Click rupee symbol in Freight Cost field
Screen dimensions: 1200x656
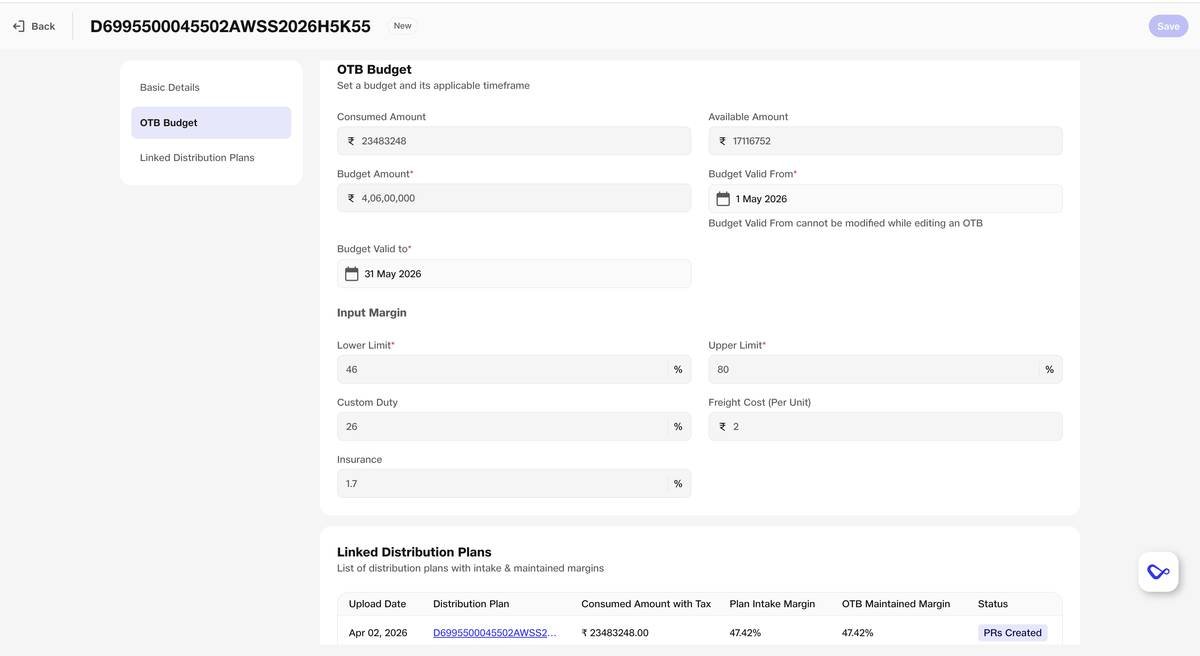pos(723,426)
